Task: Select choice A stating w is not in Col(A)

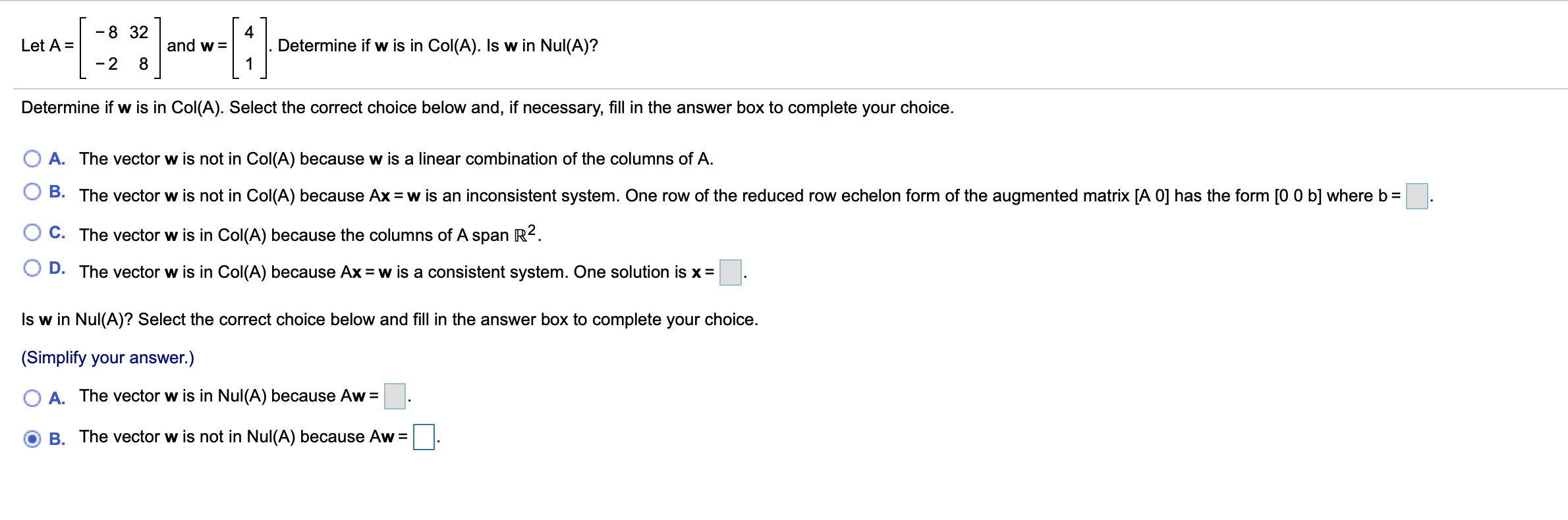Action: click(32, 157)
